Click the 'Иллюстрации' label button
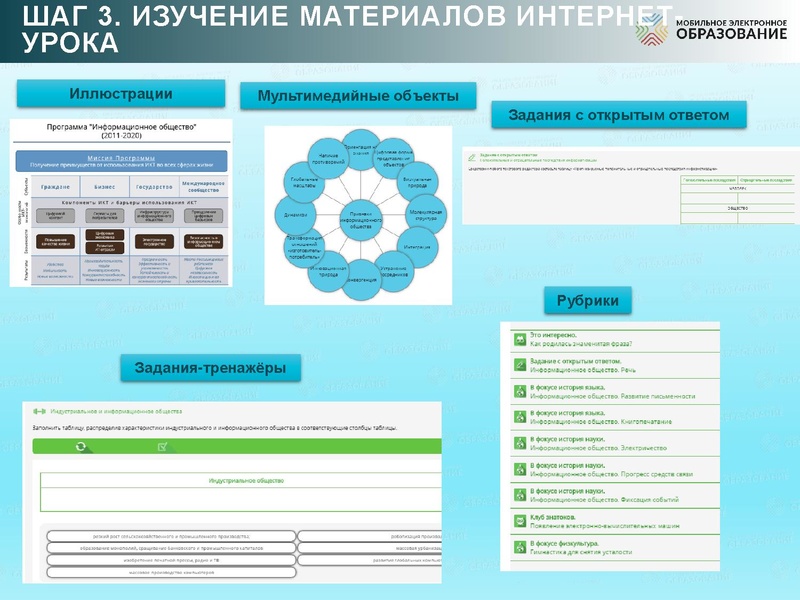Image resolution: width=800 pixels, height=600 pixels. tap(121, 94)
